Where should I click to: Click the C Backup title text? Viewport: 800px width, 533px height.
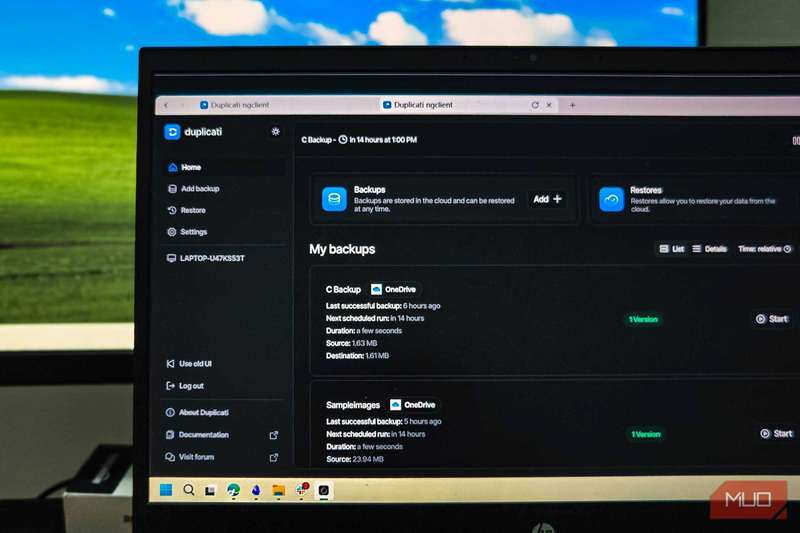point(343,289)
